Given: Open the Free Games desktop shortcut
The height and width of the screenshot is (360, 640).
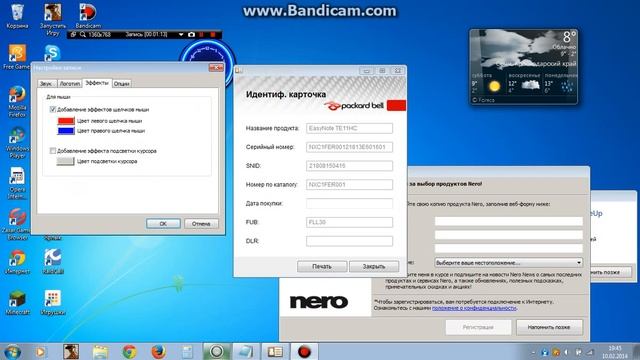Looking at the screenshot, I should pos(16,57).
